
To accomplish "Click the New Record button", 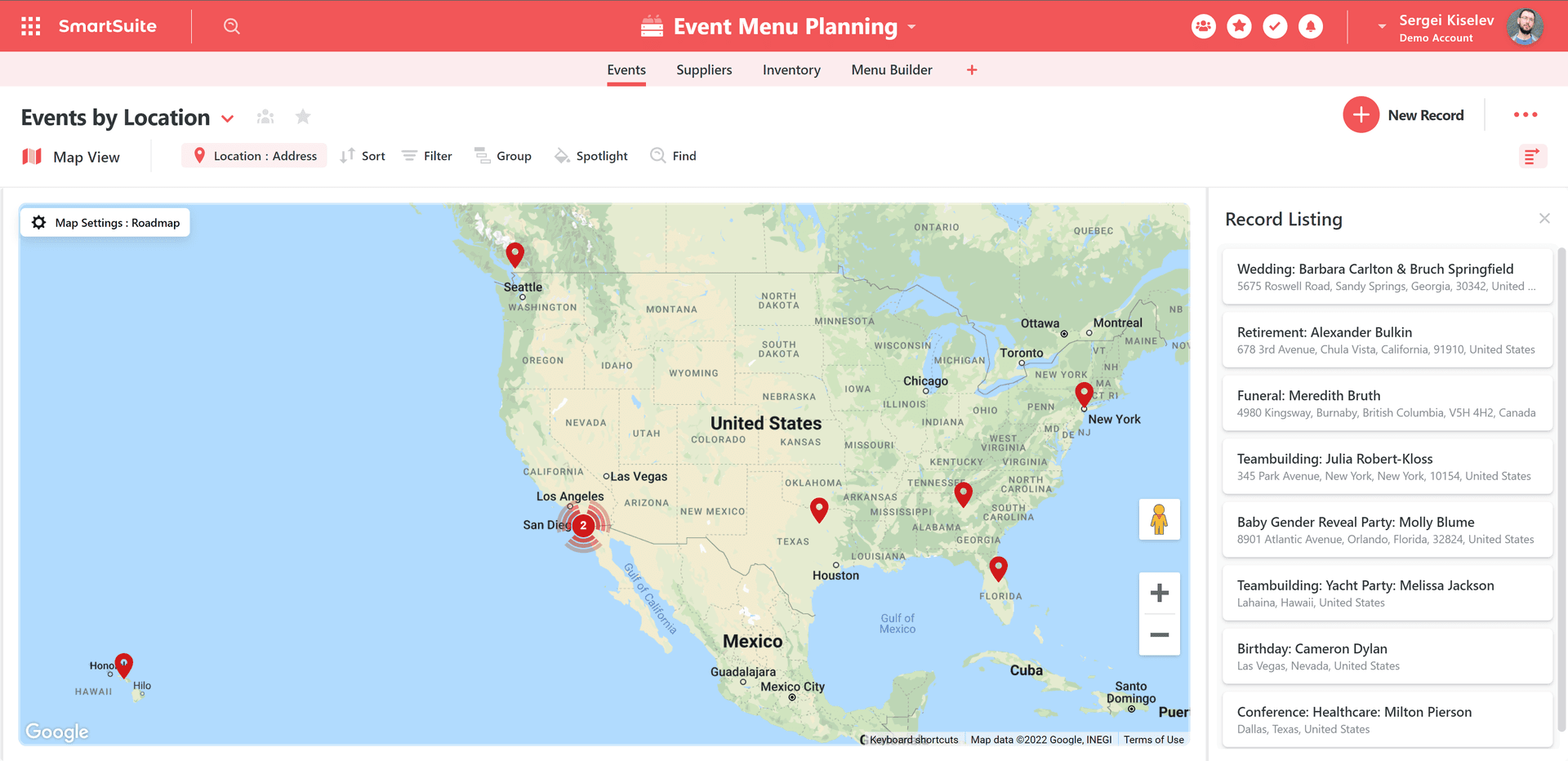I will (x=1405, y=115).
